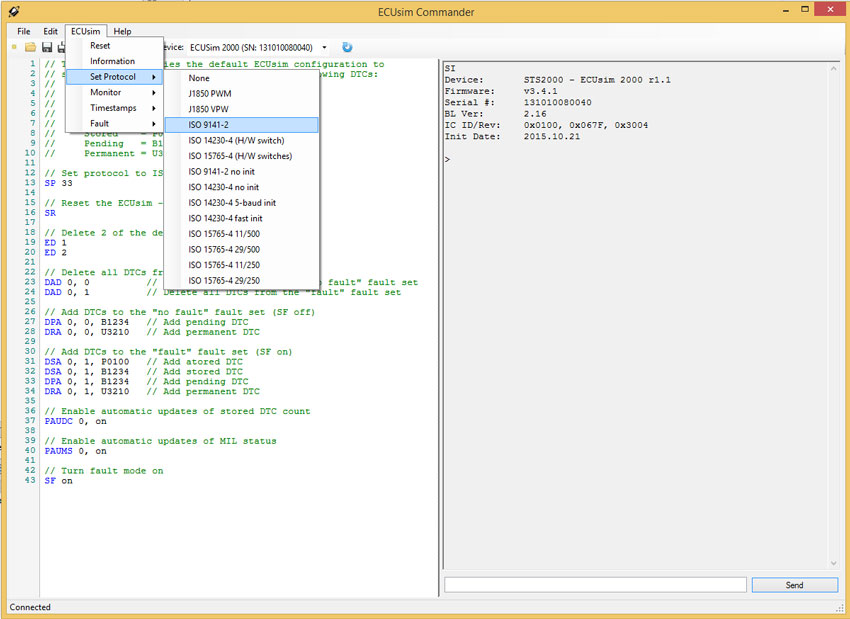The height and width of the screenshot is (619, 850).
Task: Open the Help menu
Action: pyautogui.click(x=123, y=31)
